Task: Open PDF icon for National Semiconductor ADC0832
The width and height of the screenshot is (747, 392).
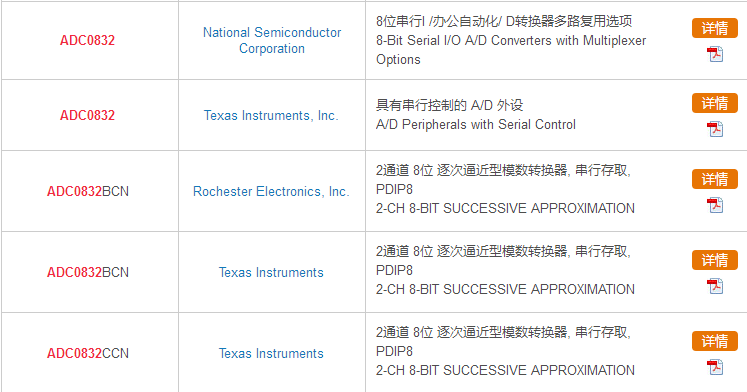Action: 715,54
